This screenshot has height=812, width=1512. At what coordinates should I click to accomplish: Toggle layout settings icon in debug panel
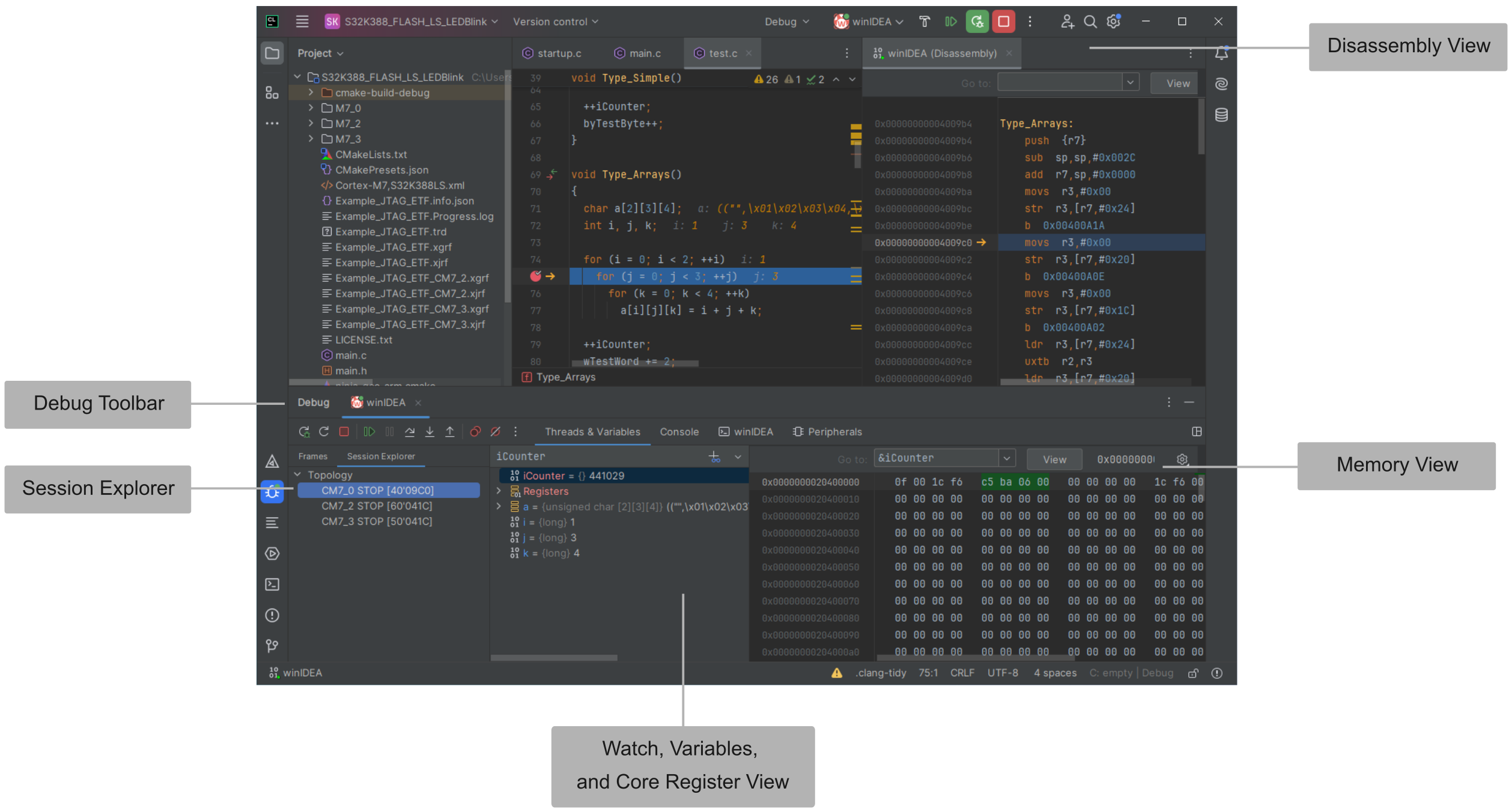[1197, 432]
